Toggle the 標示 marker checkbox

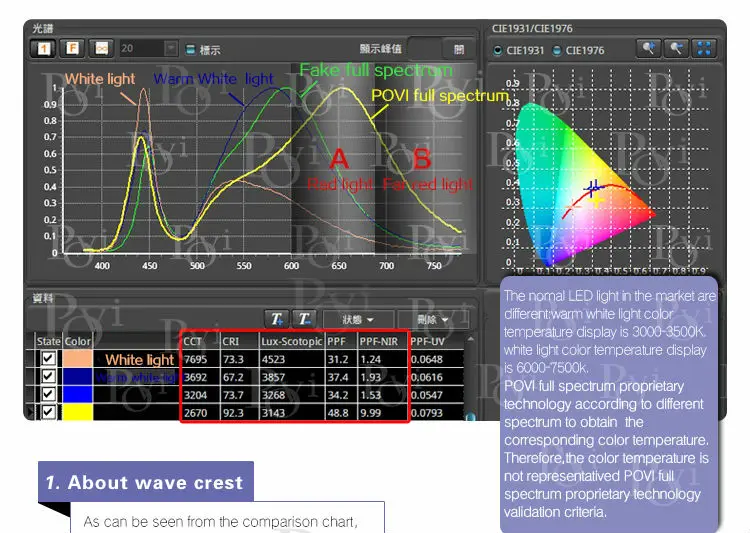click(190, 49)
